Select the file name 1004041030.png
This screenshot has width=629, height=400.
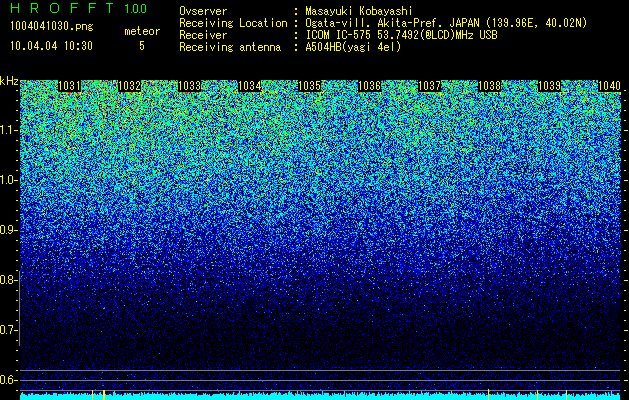51,26
